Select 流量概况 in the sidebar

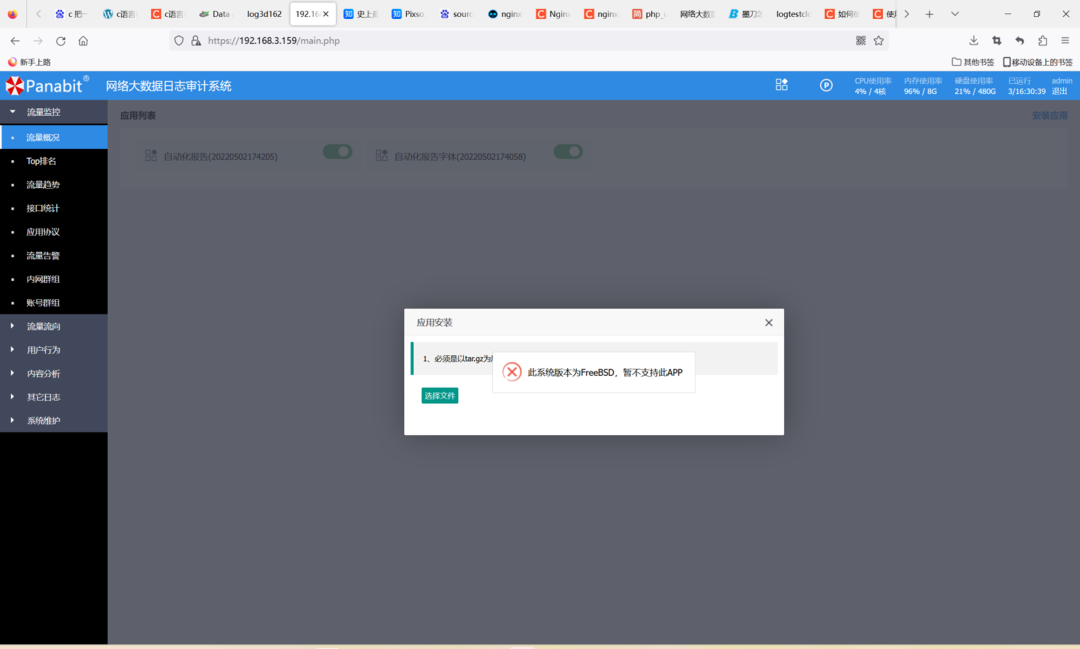pyautogui.click(x=54, y=137)
